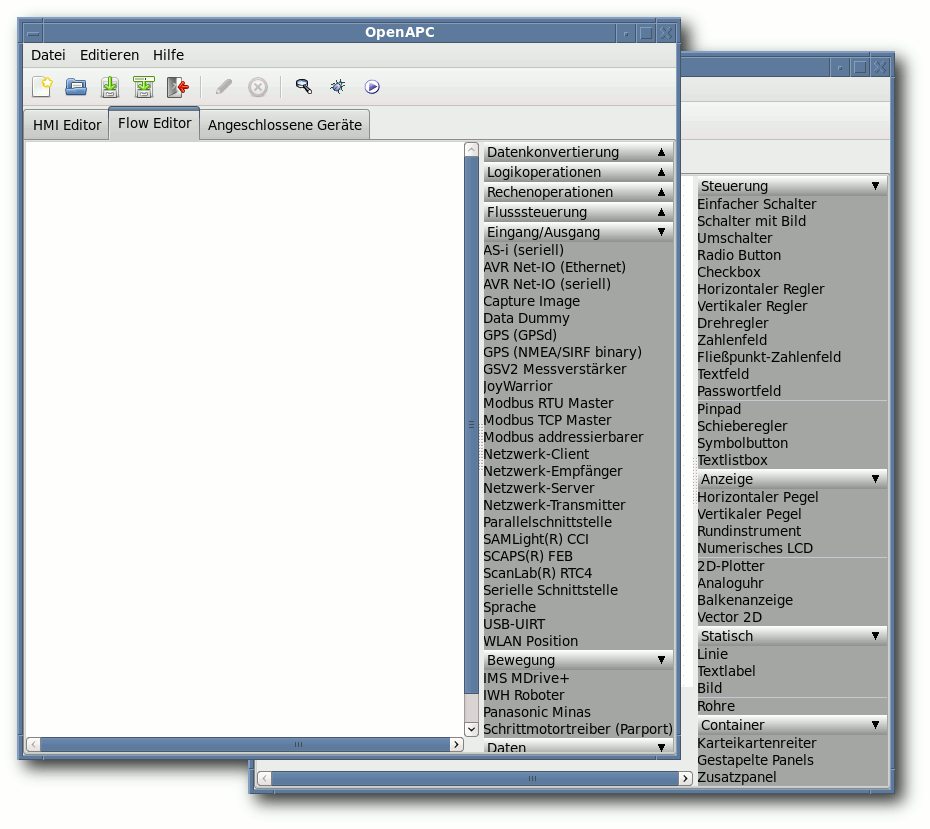Click the save project toolbar icon
This screenshot has height=829, width=930.
point(110,87)
